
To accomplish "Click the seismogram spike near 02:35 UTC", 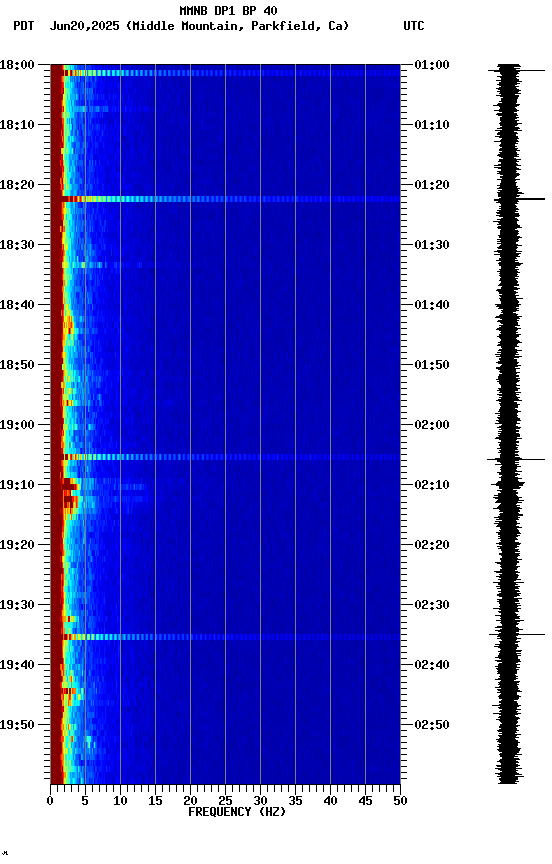I will 517,635.
